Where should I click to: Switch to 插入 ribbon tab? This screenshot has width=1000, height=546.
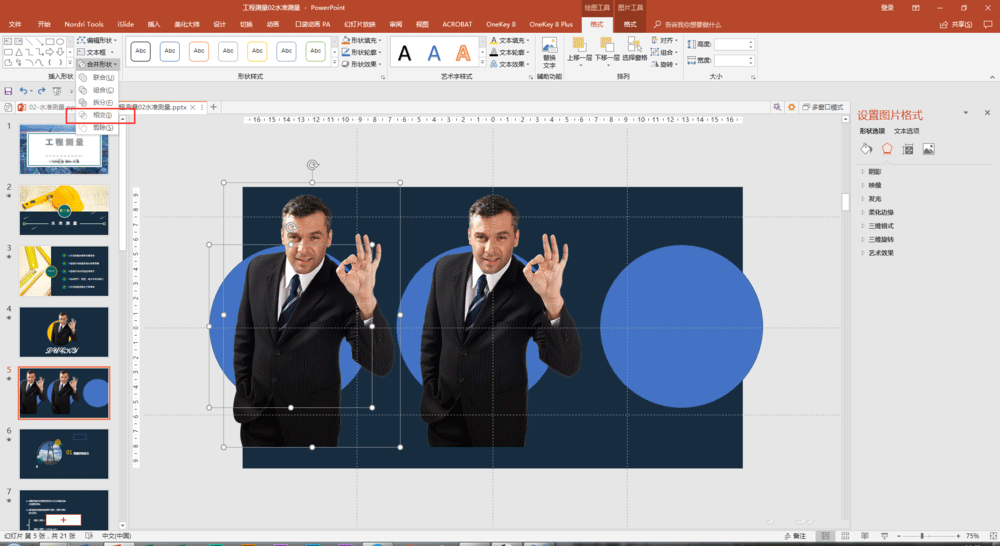click(154, 24)
